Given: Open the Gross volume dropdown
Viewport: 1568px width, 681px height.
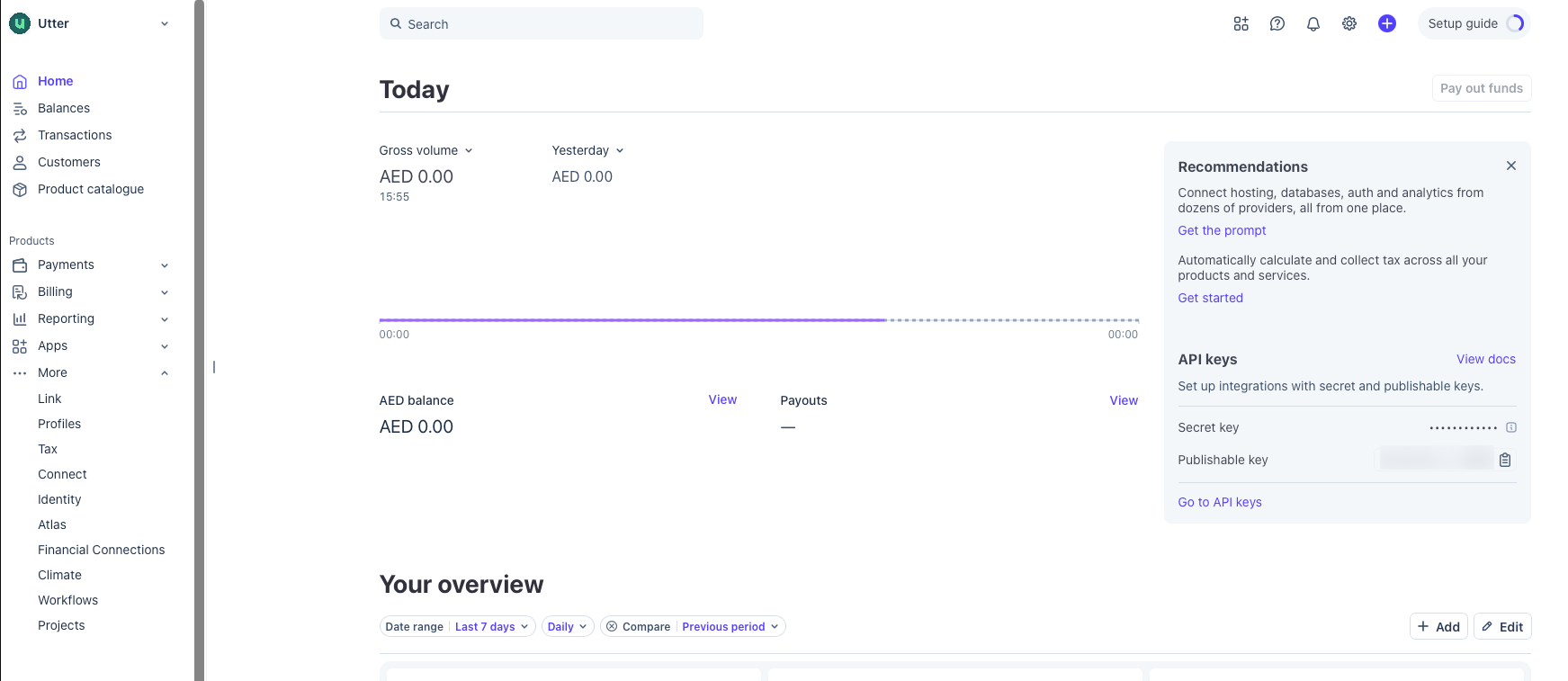Looking at the screenshot, I should coord(426,150).
